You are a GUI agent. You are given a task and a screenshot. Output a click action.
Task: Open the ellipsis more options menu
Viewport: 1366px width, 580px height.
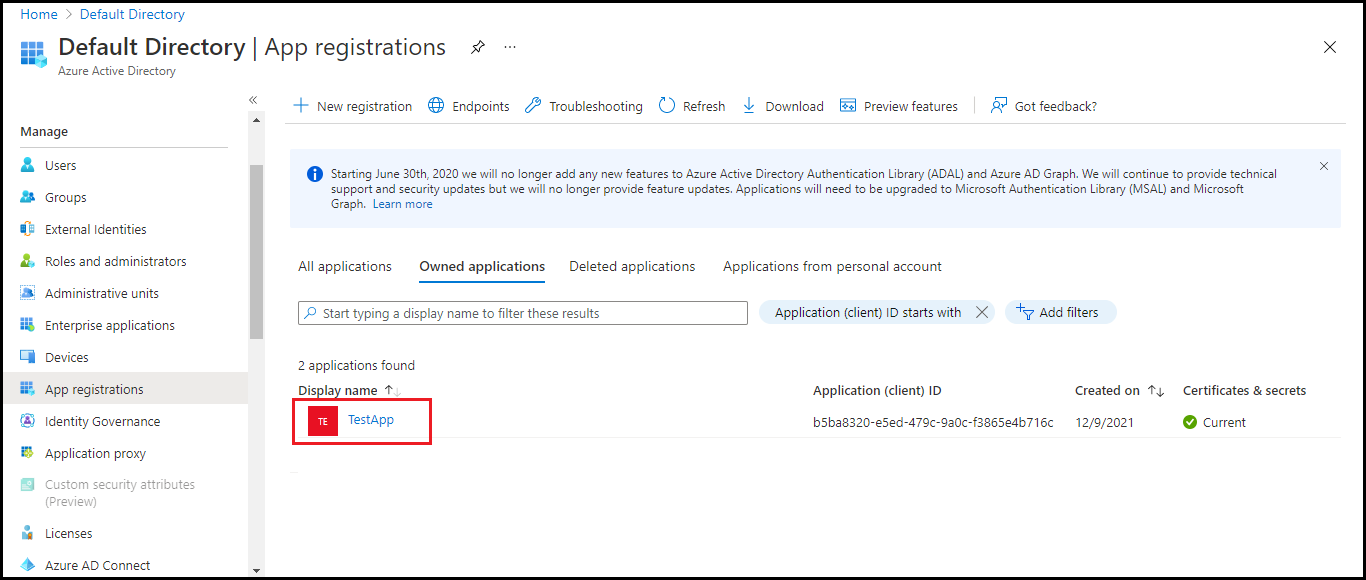510,47
